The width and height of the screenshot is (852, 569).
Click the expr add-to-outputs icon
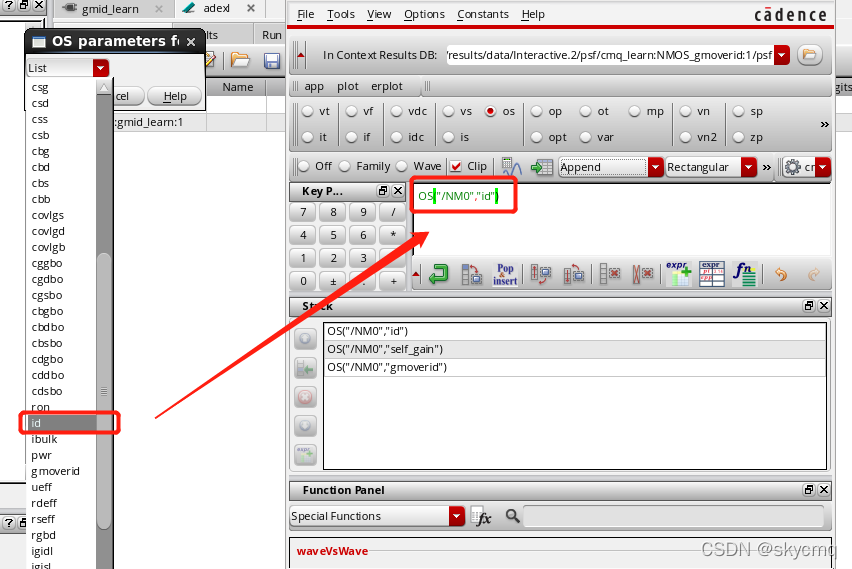tap(678, 274)
